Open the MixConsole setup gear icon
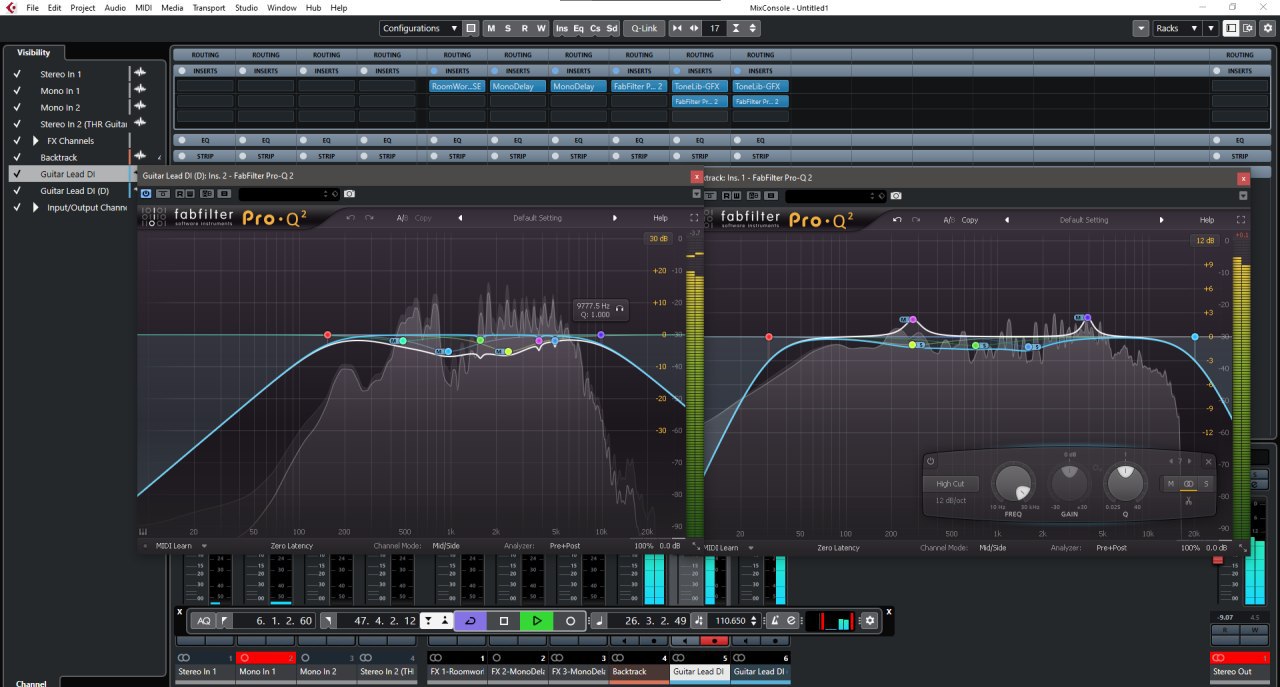 1268,28
